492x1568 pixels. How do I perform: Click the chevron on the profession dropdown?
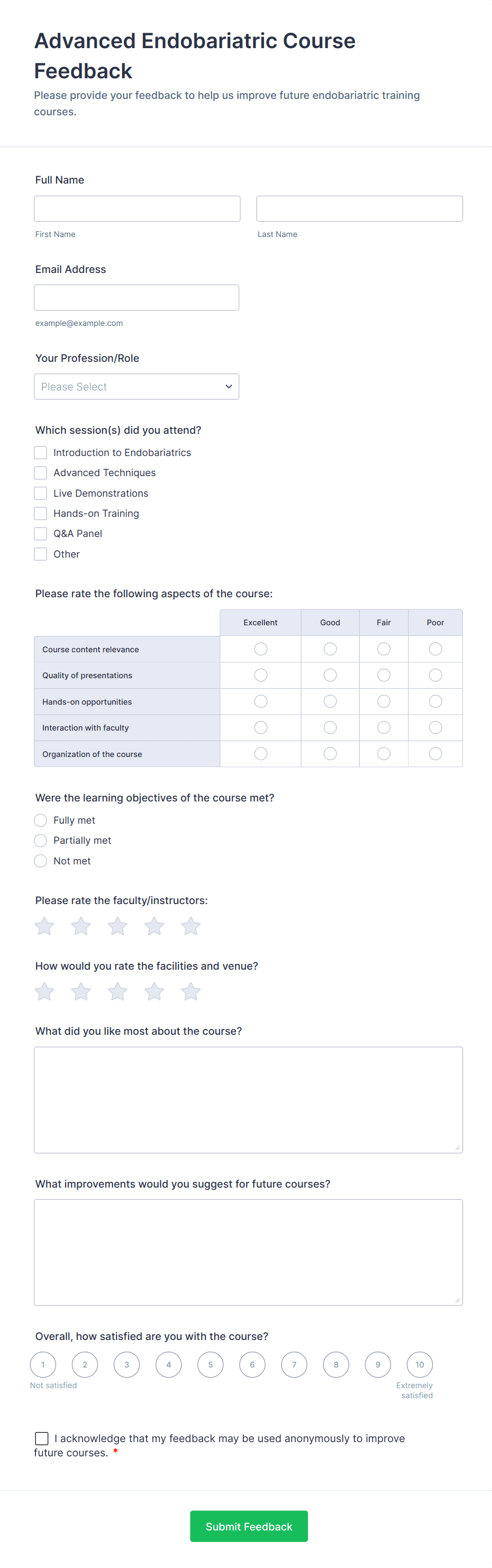tap(229, 386)
